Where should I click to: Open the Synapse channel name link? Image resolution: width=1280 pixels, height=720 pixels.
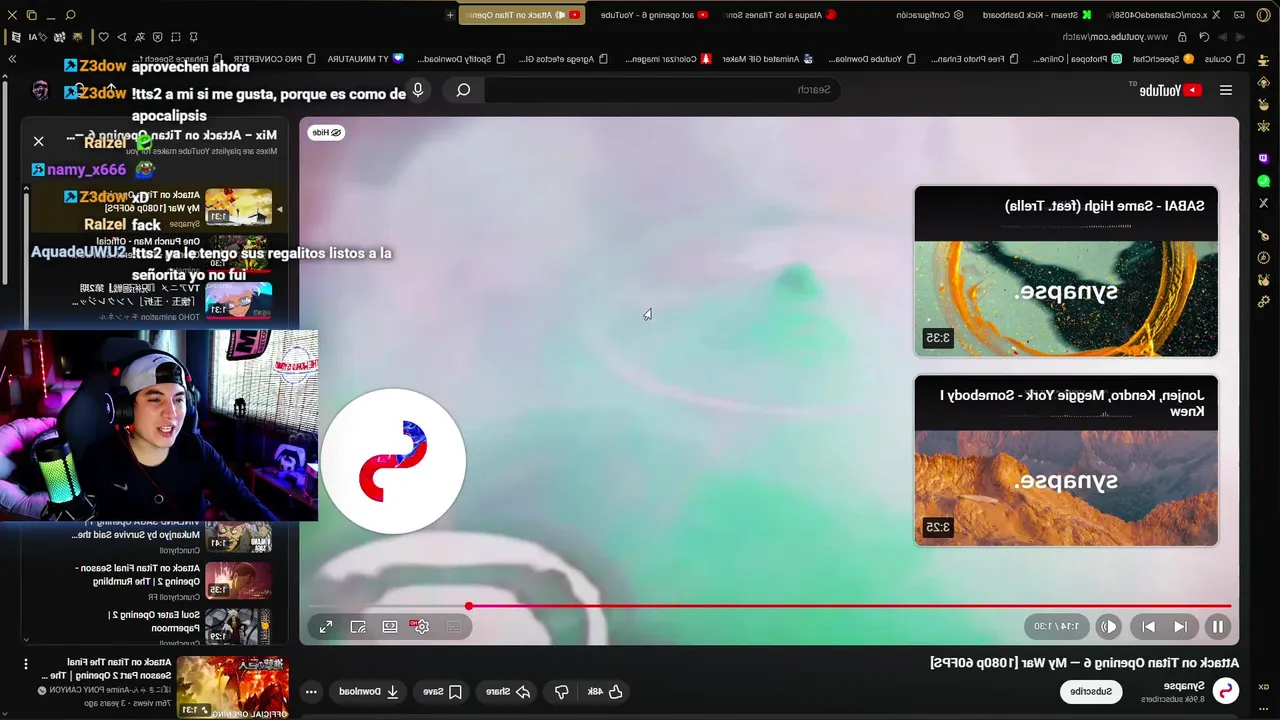pyautogui.click(x=1184, y=686)
